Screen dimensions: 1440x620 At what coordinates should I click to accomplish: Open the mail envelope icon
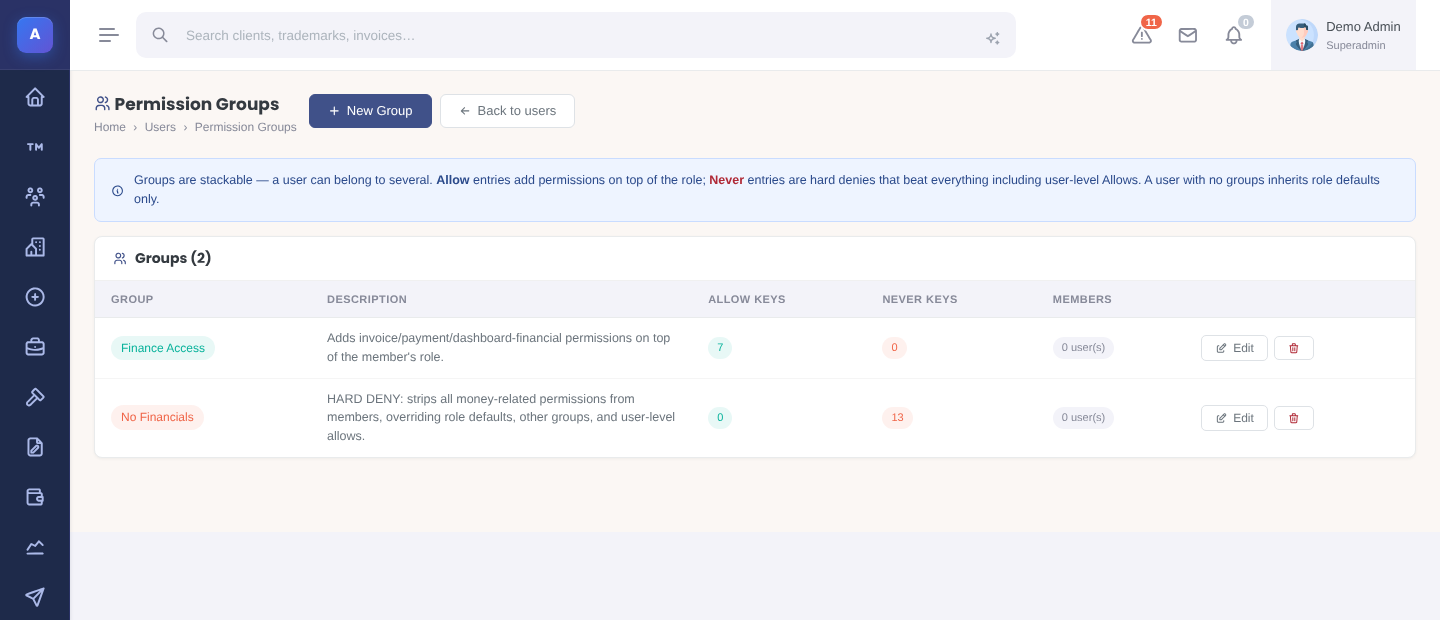coord(1188,35)
